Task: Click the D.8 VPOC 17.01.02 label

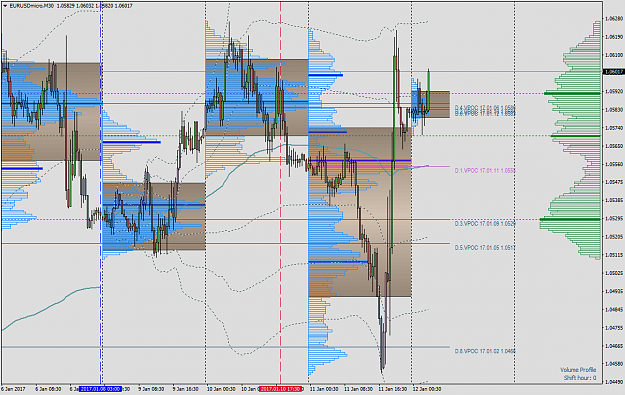Action: [x=485, y=351]
